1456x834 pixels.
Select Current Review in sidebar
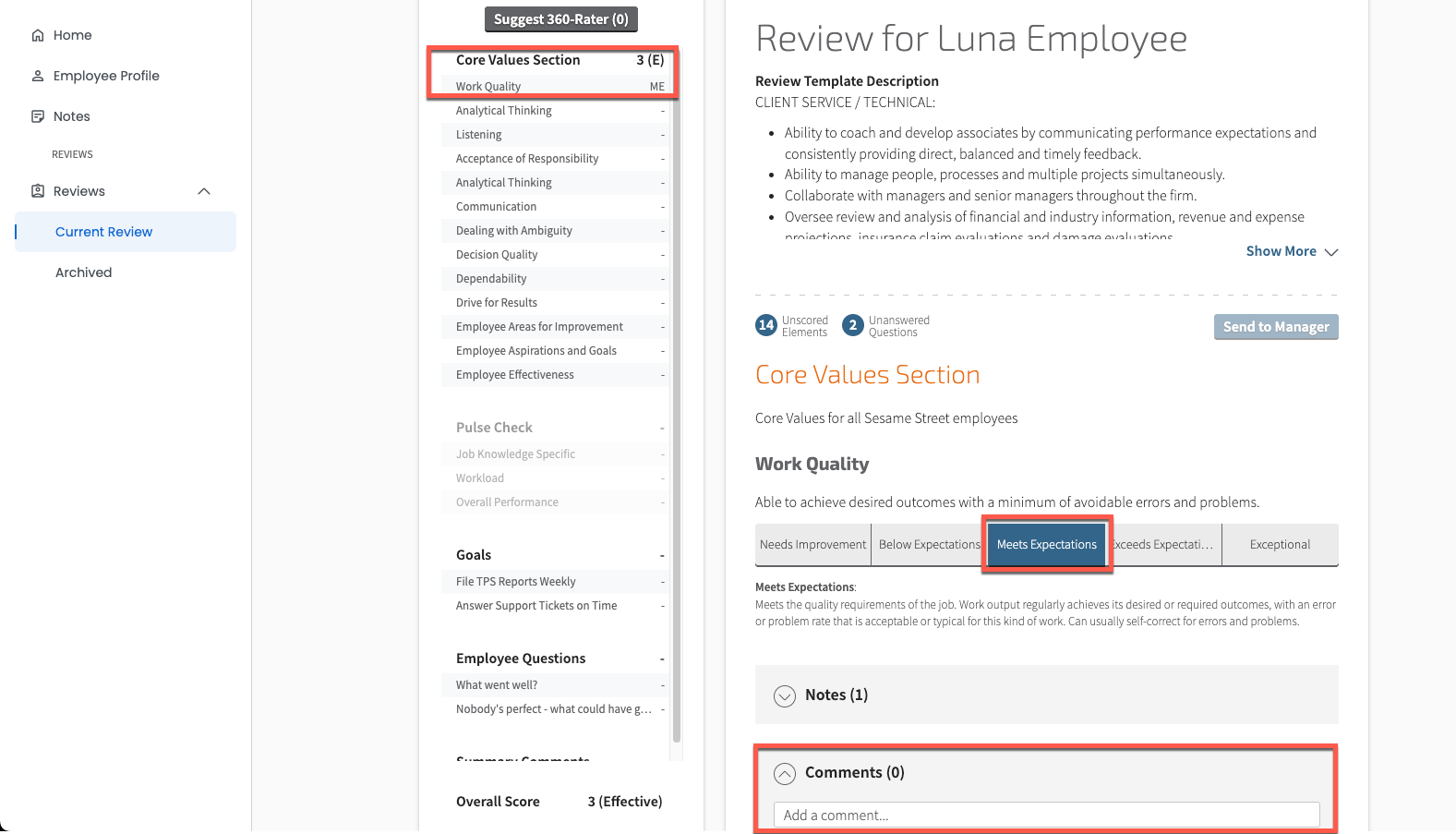[126, 232]
